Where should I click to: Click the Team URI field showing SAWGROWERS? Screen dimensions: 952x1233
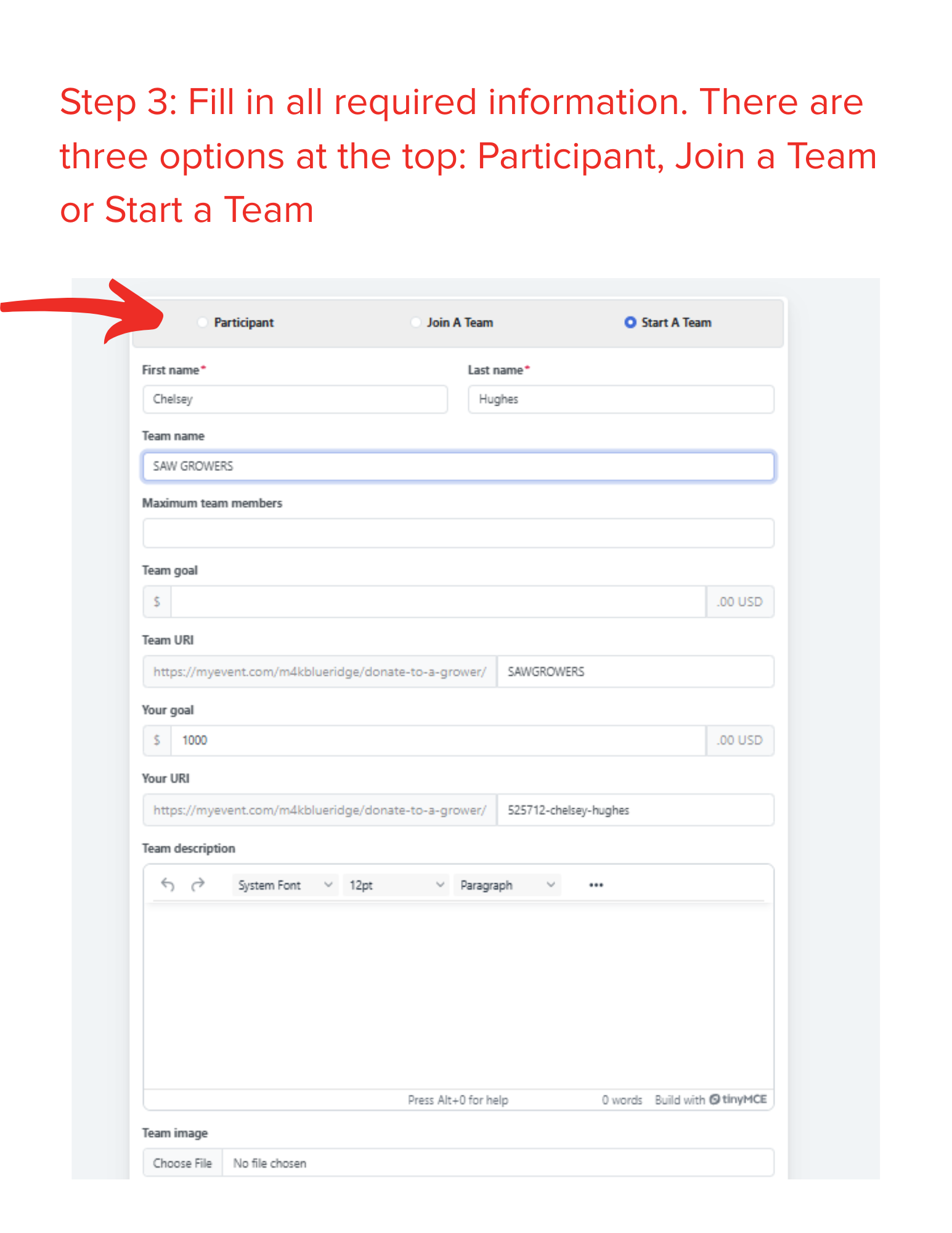[635, 671]
